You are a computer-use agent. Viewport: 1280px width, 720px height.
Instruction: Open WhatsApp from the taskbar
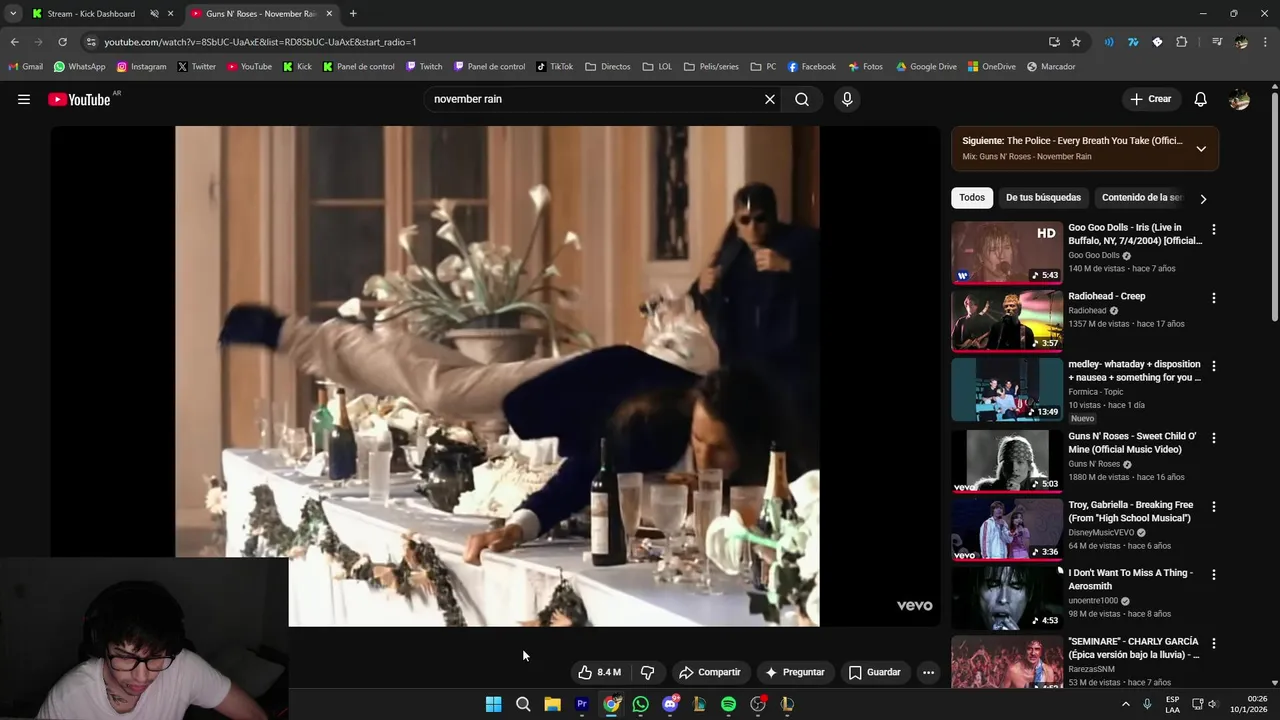point(641,704)
